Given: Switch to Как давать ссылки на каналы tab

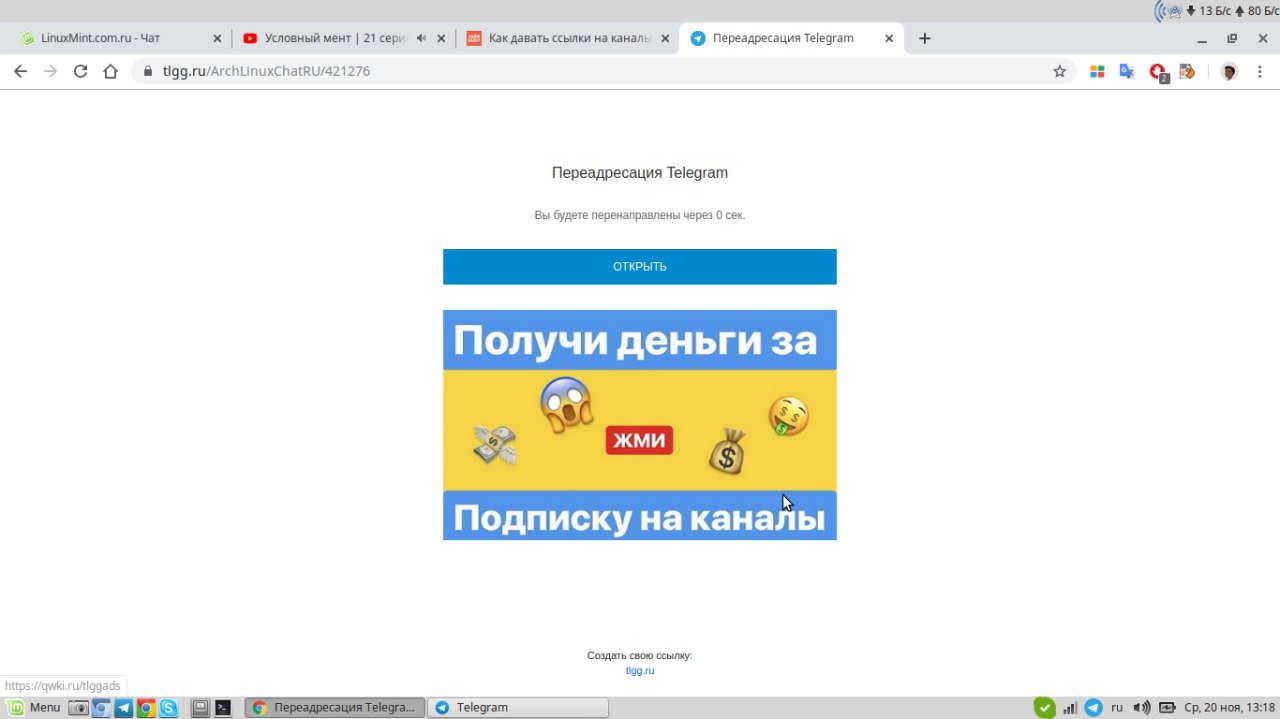Looking at the screenshot, I should tap(568, 38).
